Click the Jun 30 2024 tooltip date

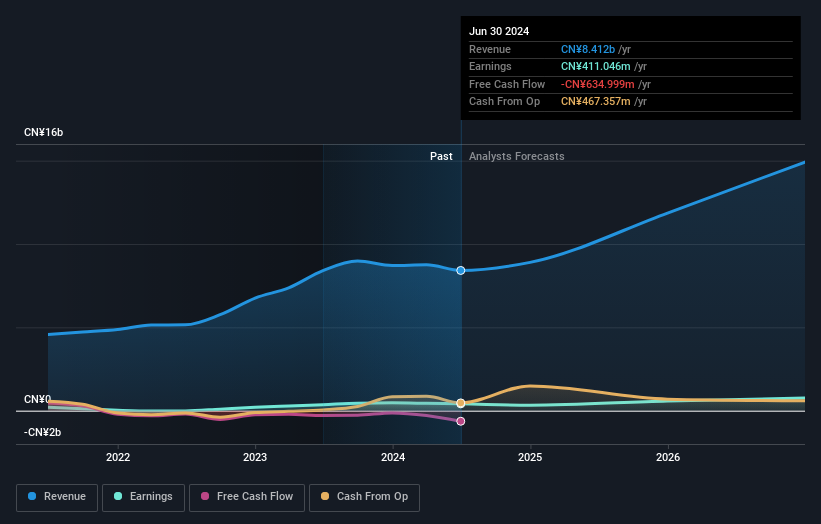[x=499, y=31]
